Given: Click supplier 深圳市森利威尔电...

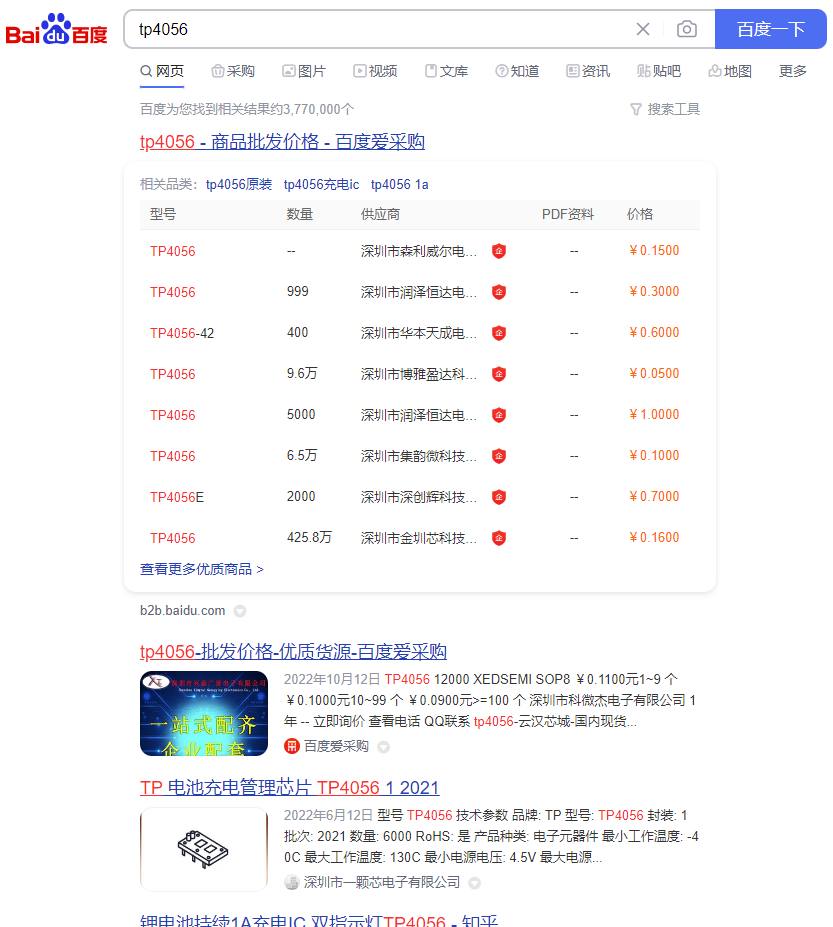Looking at the screenshot, I should tap(419, 251).
